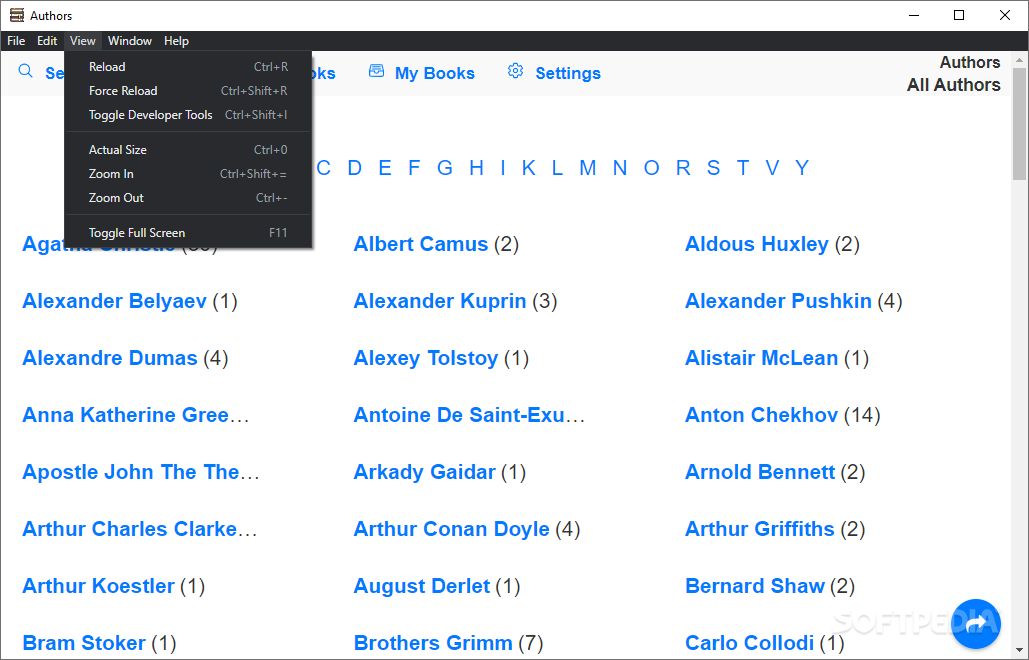Screen dimensions: 1029x660
Task: Jump to authors starting with F
Action: click(414, 168)
